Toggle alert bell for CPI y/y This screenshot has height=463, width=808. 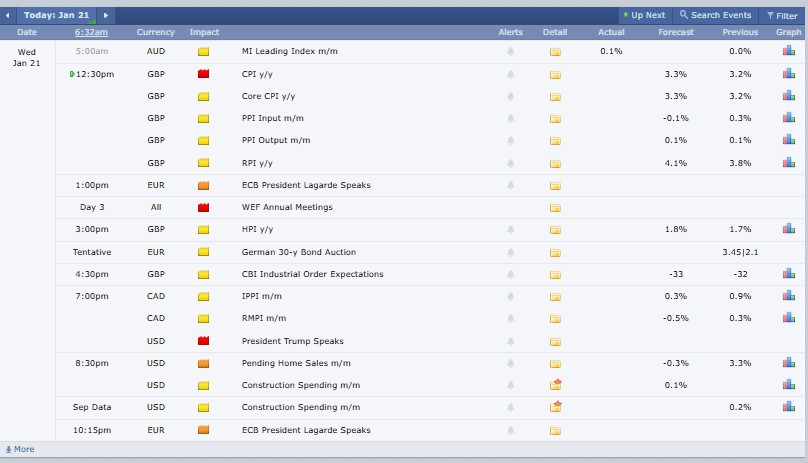(511, 75)
